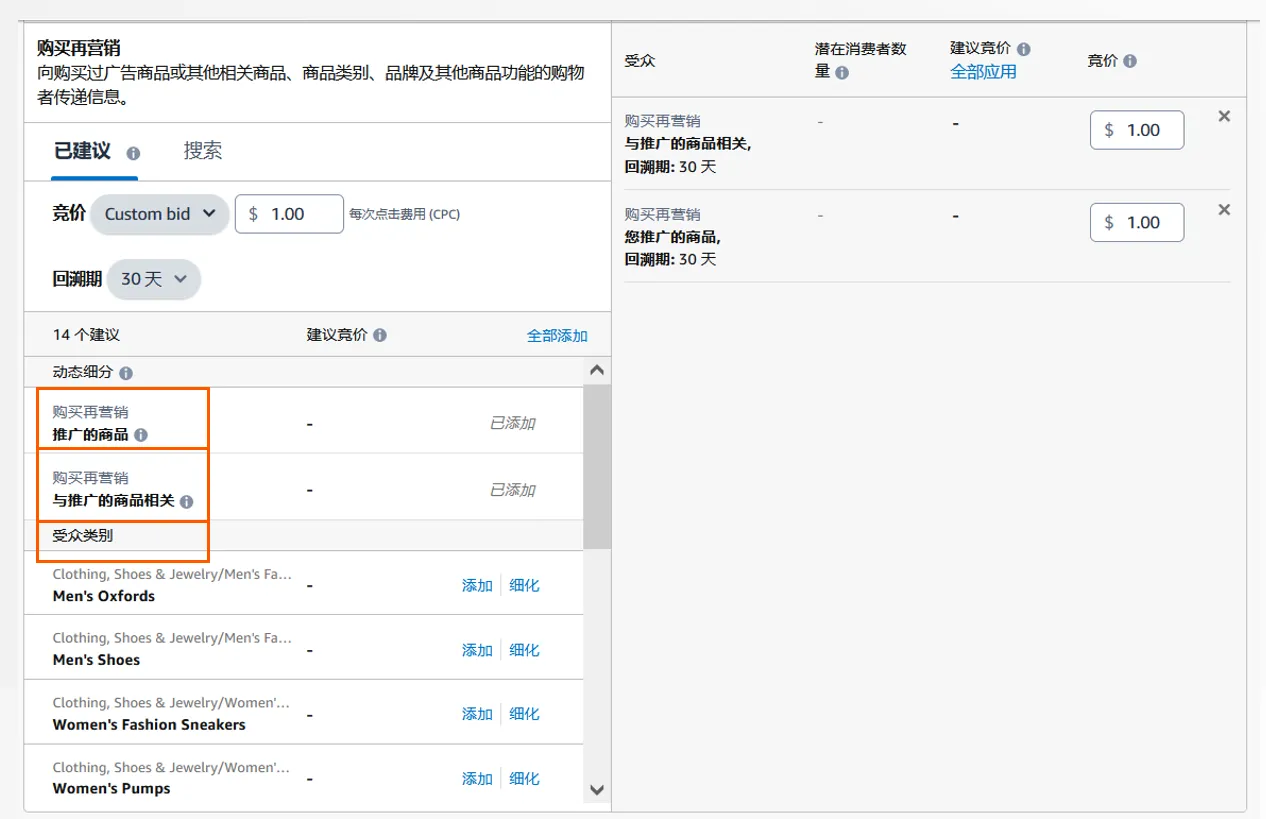Open the Custom bid dropdown

click(158, 213)
